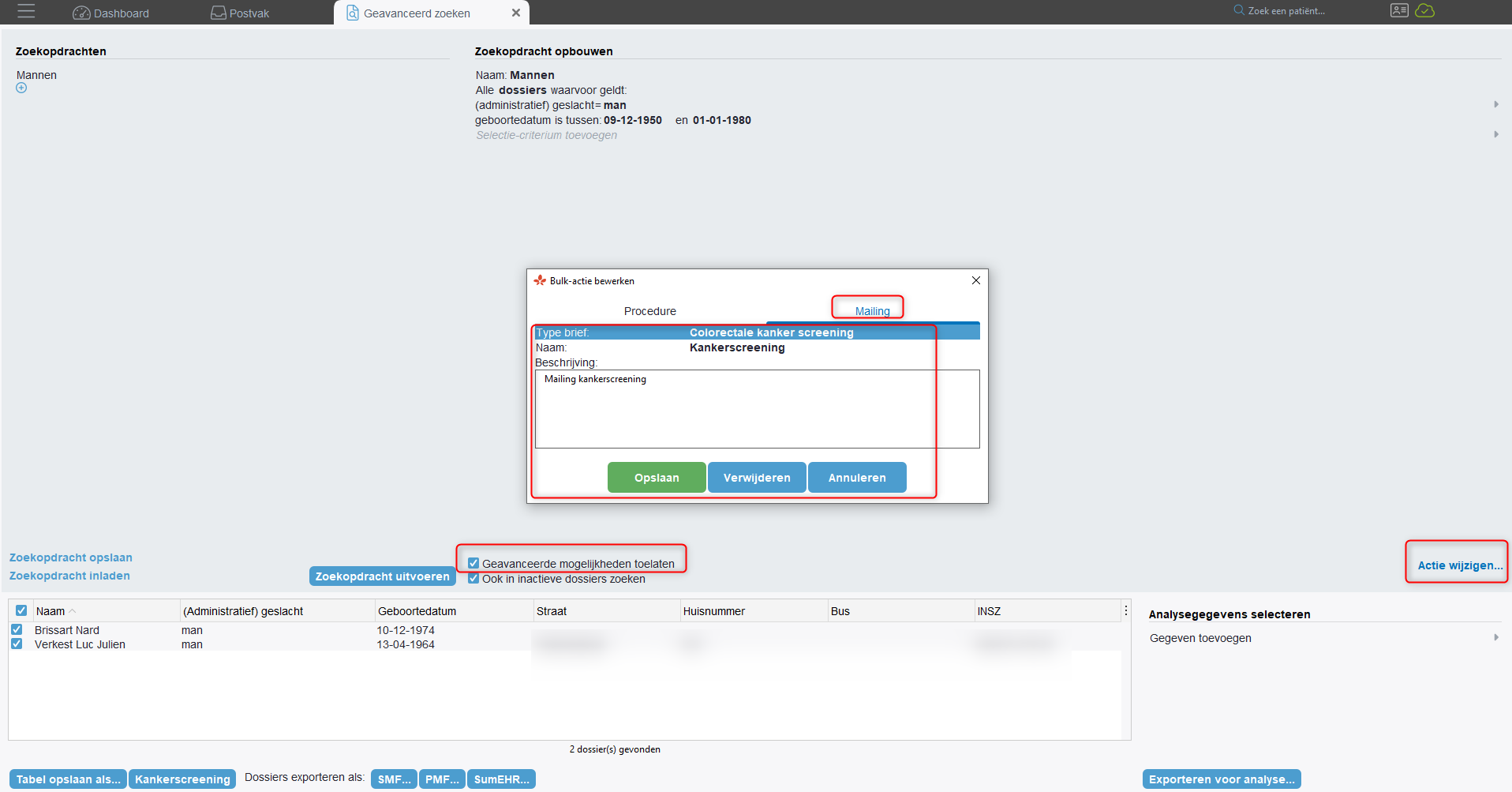1512x792 pixels.
Task: Export dossiers as PMF...
Action: click(442, 779)
